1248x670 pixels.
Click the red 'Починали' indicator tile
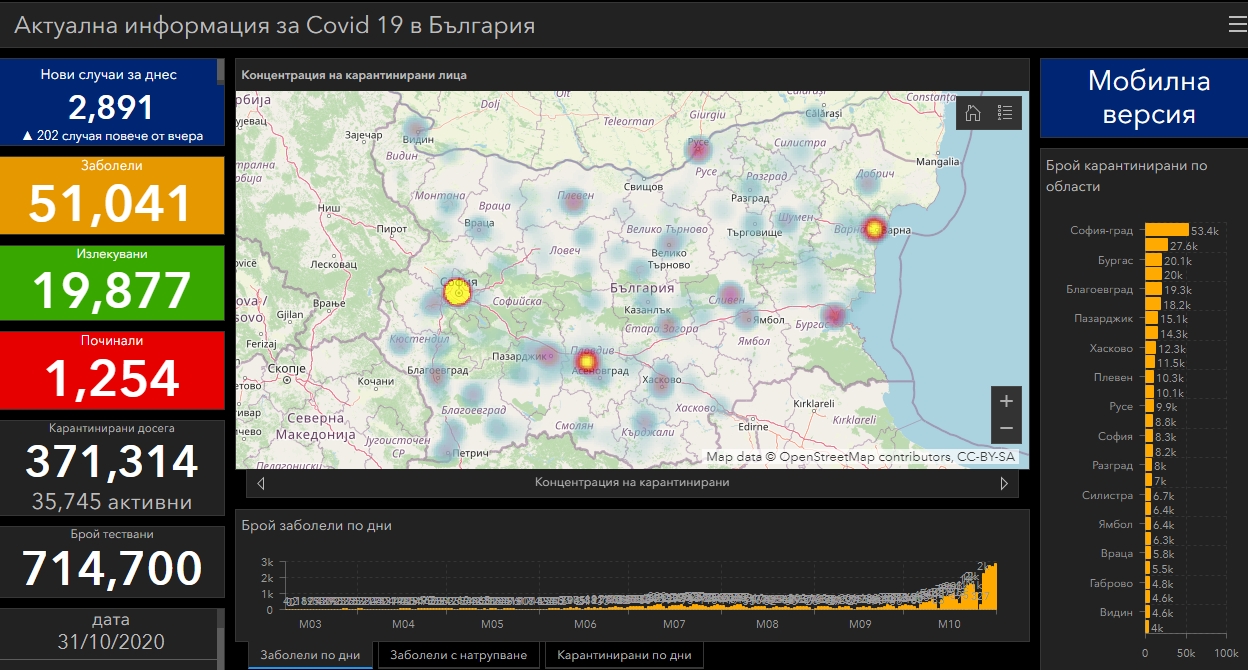112,370
